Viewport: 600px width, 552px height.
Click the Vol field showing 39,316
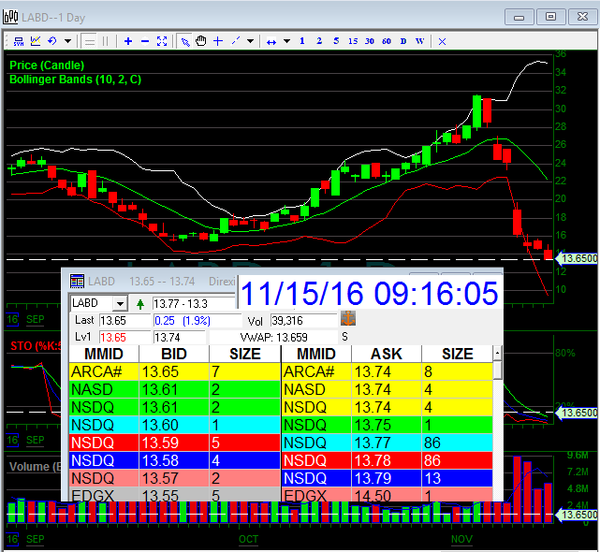[x=302, y=320]
